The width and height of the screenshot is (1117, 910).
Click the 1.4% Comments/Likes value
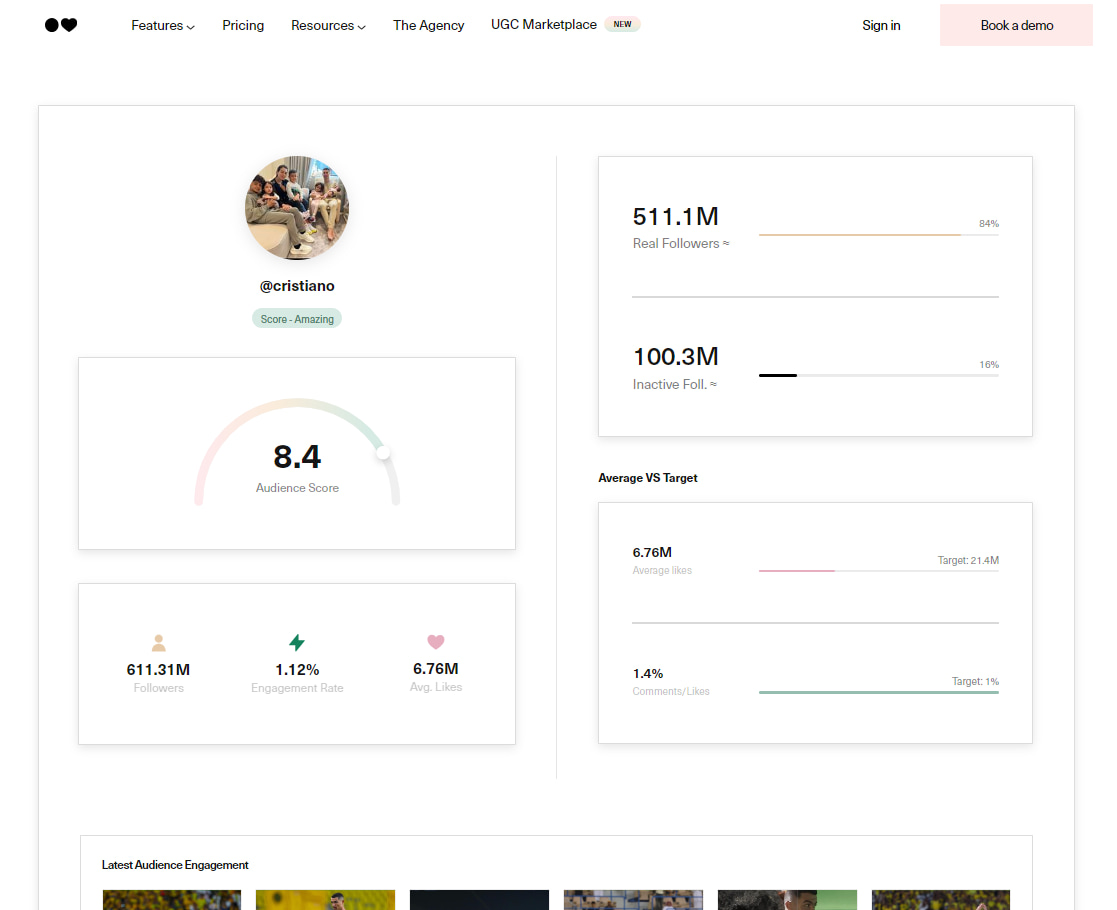648,673
